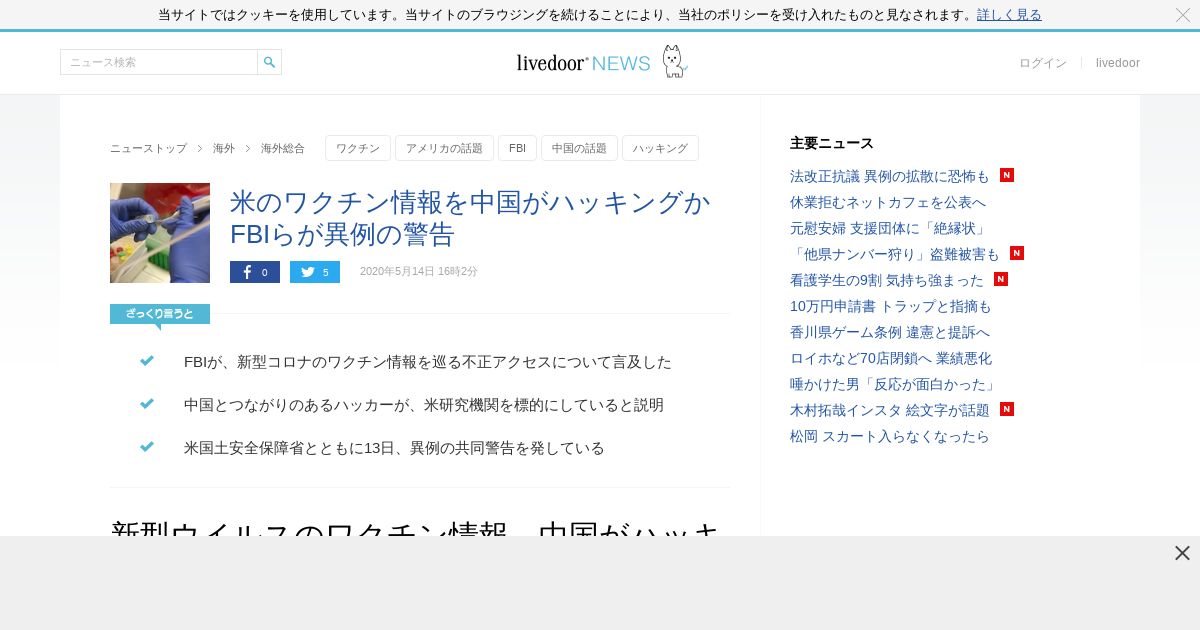The image size is (1200, 630).
Task: Open 元慰安婦 支援団体に「絶縁状」
Action: [x=888, y=228]
